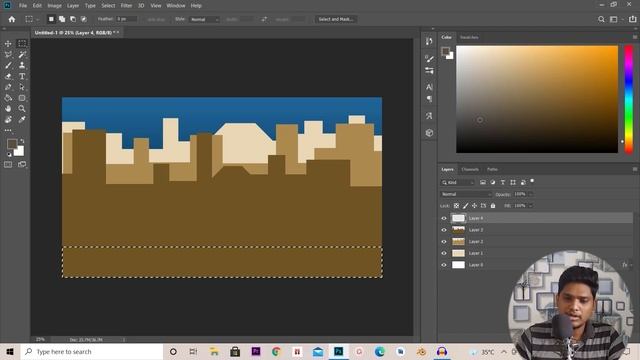Image resolution: width=640 pixels, height=360 pixels.
Task: Select the Path Selection tool
Action: [x=22, y=87]
